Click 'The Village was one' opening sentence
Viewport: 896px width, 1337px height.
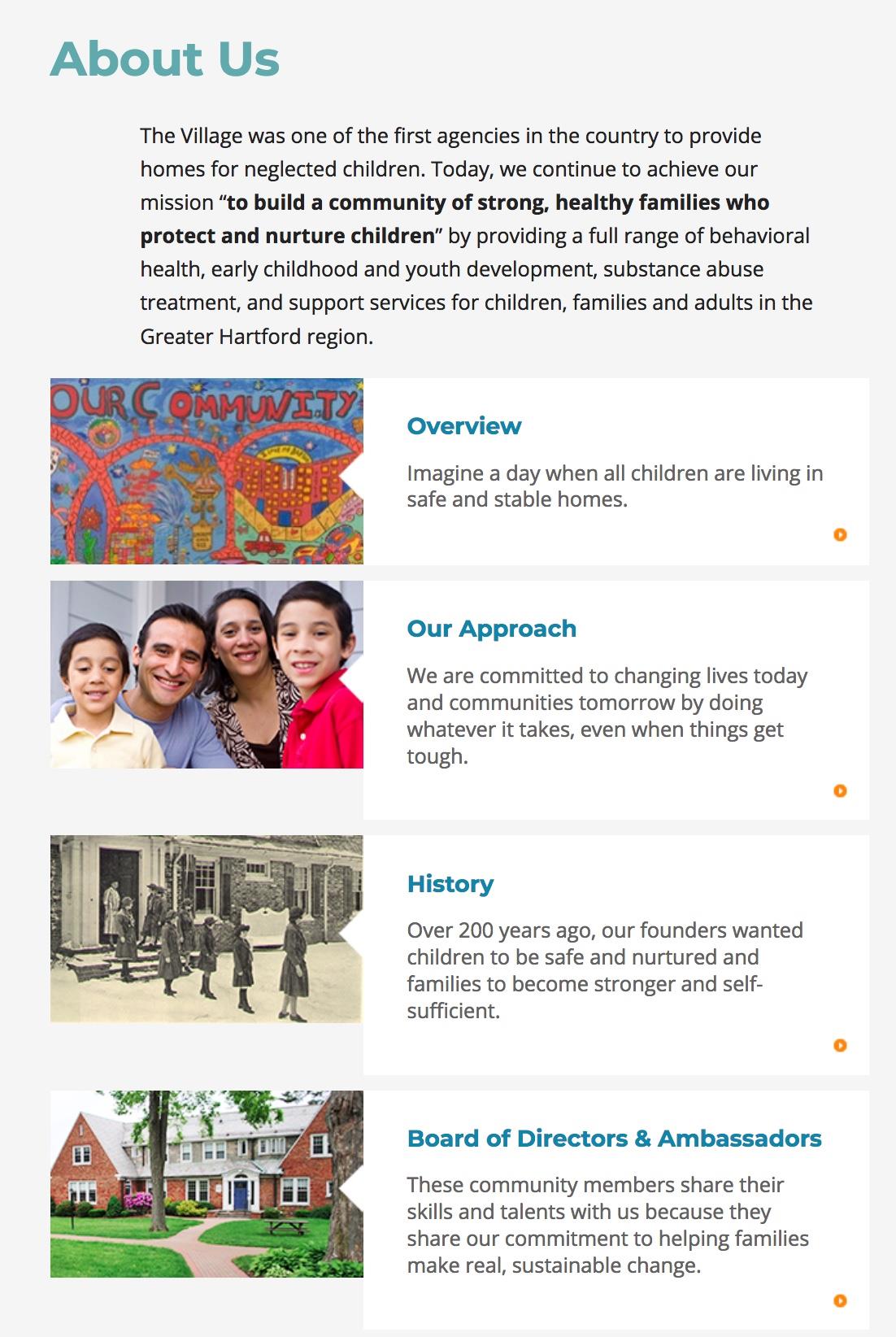(x=450, y=136)
